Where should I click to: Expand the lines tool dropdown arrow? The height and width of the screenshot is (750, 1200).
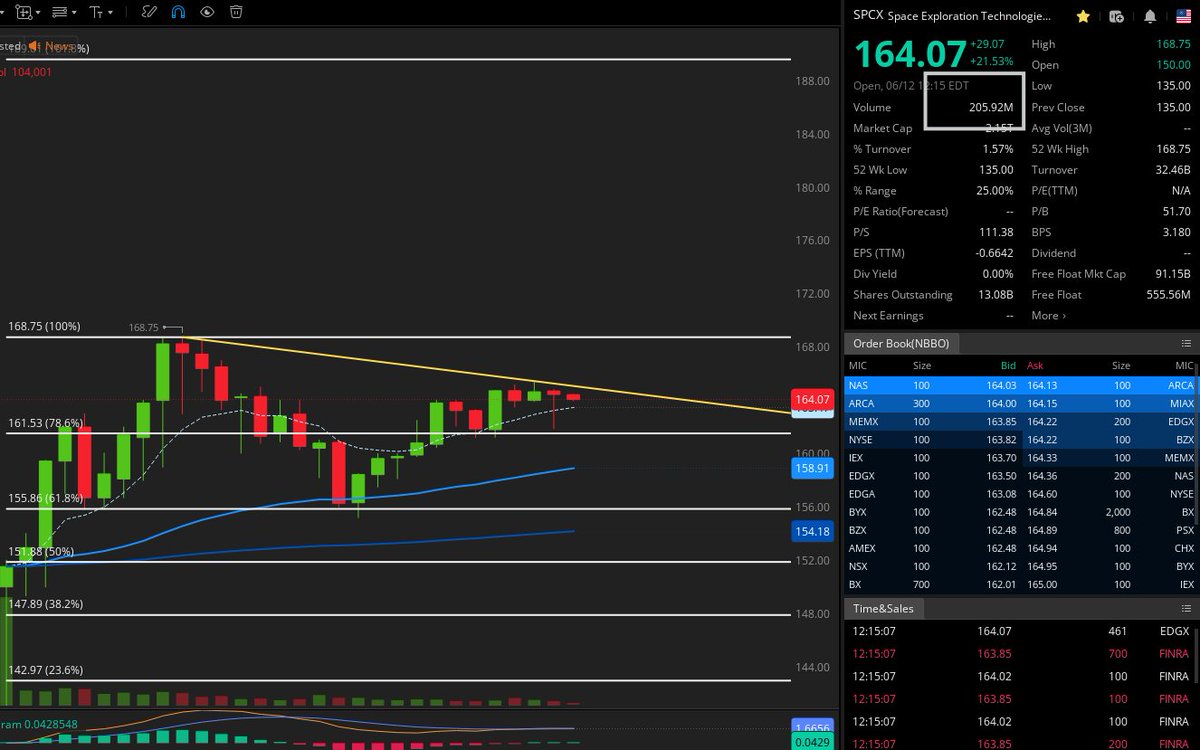coord(75,13)
